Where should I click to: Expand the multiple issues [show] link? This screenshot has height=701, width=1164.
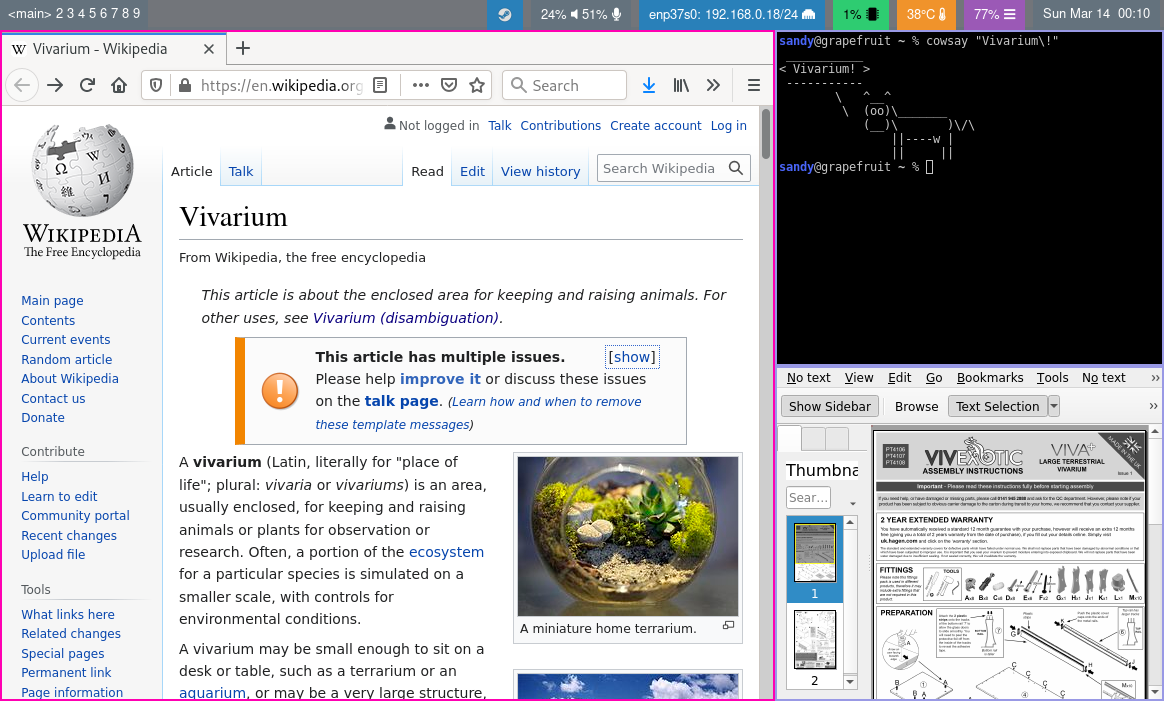coord(632,356)
